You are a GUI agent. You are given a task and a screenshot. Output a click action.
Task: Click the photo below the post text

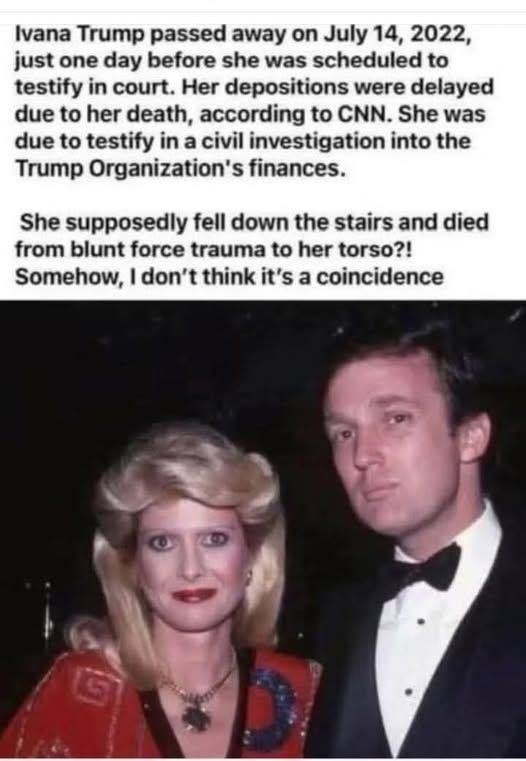pos(263,530)
